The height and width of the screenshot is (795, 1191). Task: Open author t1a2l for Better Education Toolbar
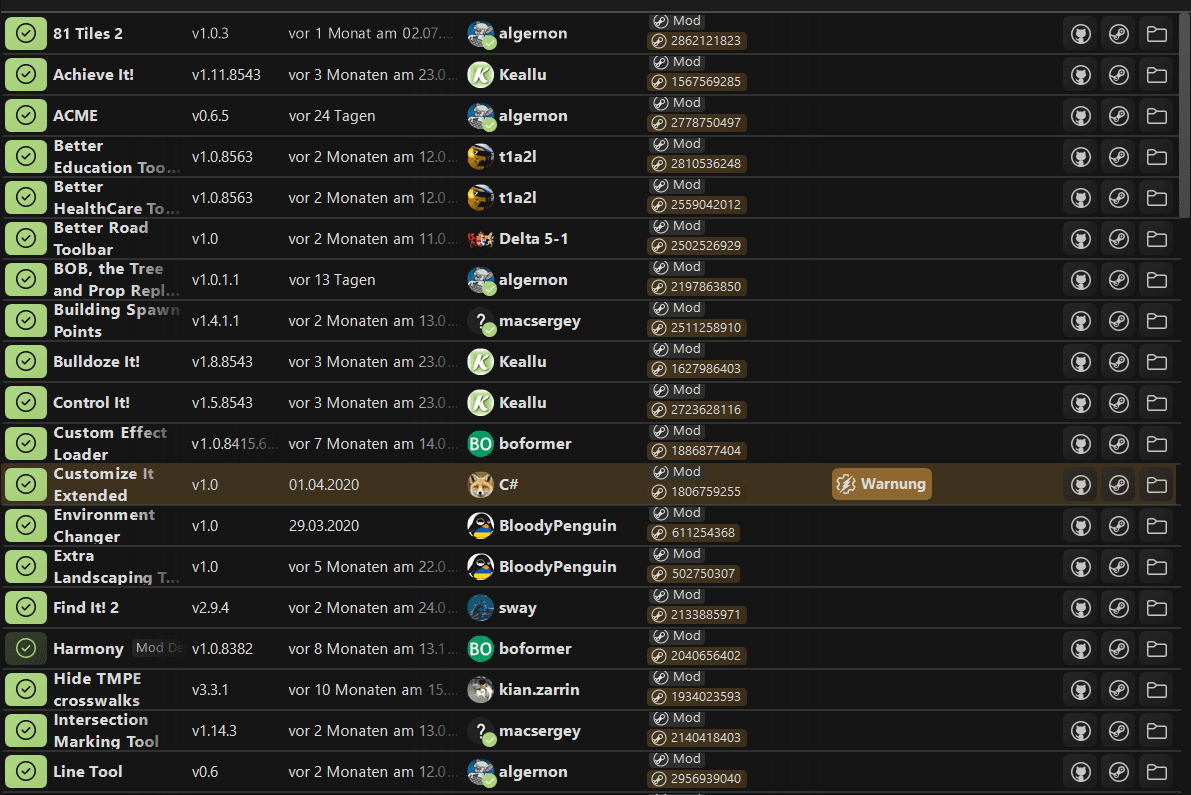[502, 156]
